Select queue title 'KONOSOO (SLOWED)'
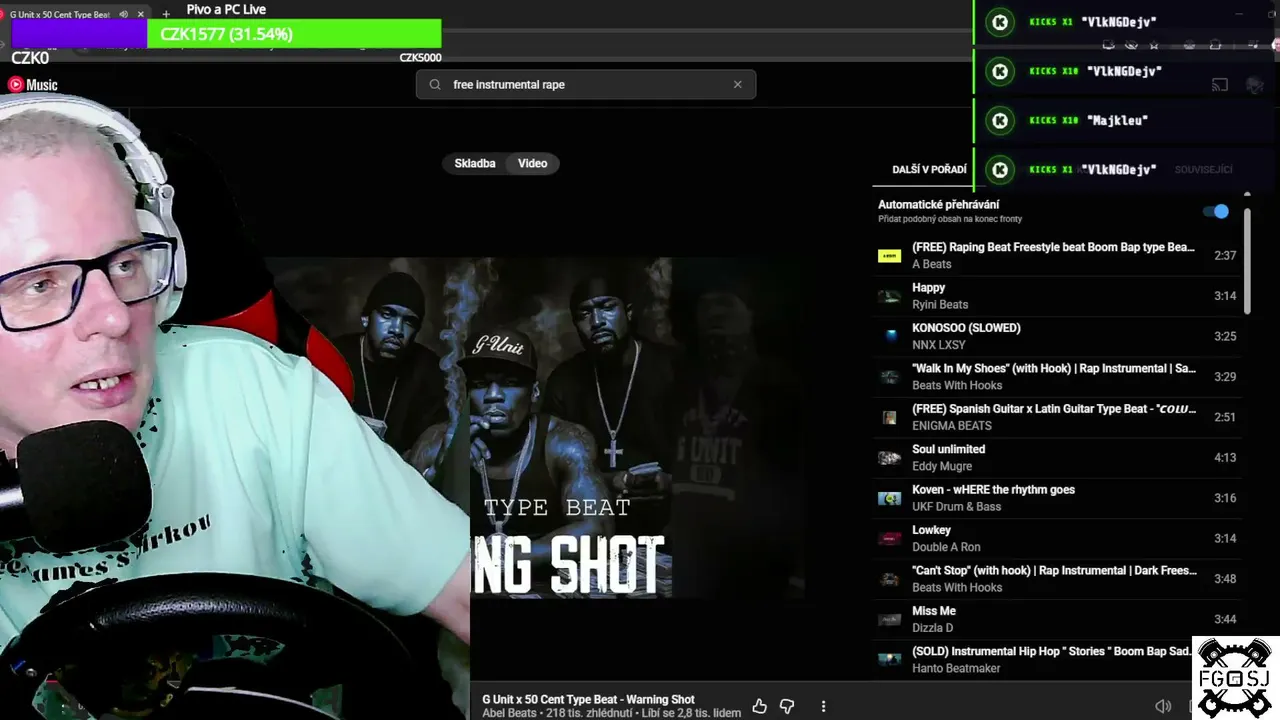The width and height of the screenshot is (1280, 720). (x=966, y=328)
